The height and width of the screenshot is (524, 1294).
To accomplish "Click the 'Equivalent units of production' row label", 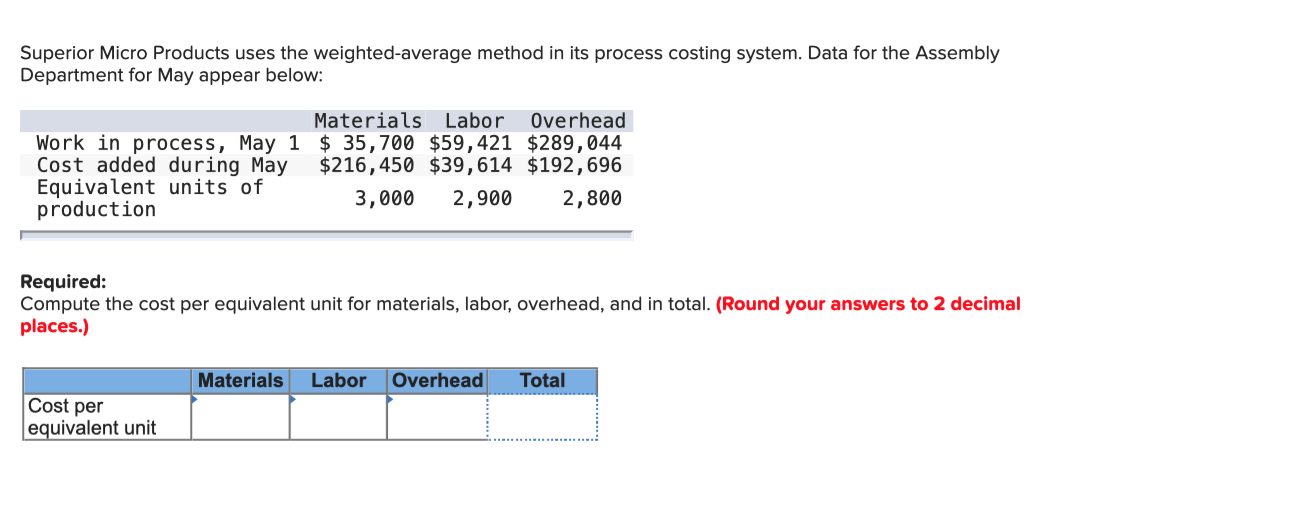I will click(150, 198).
